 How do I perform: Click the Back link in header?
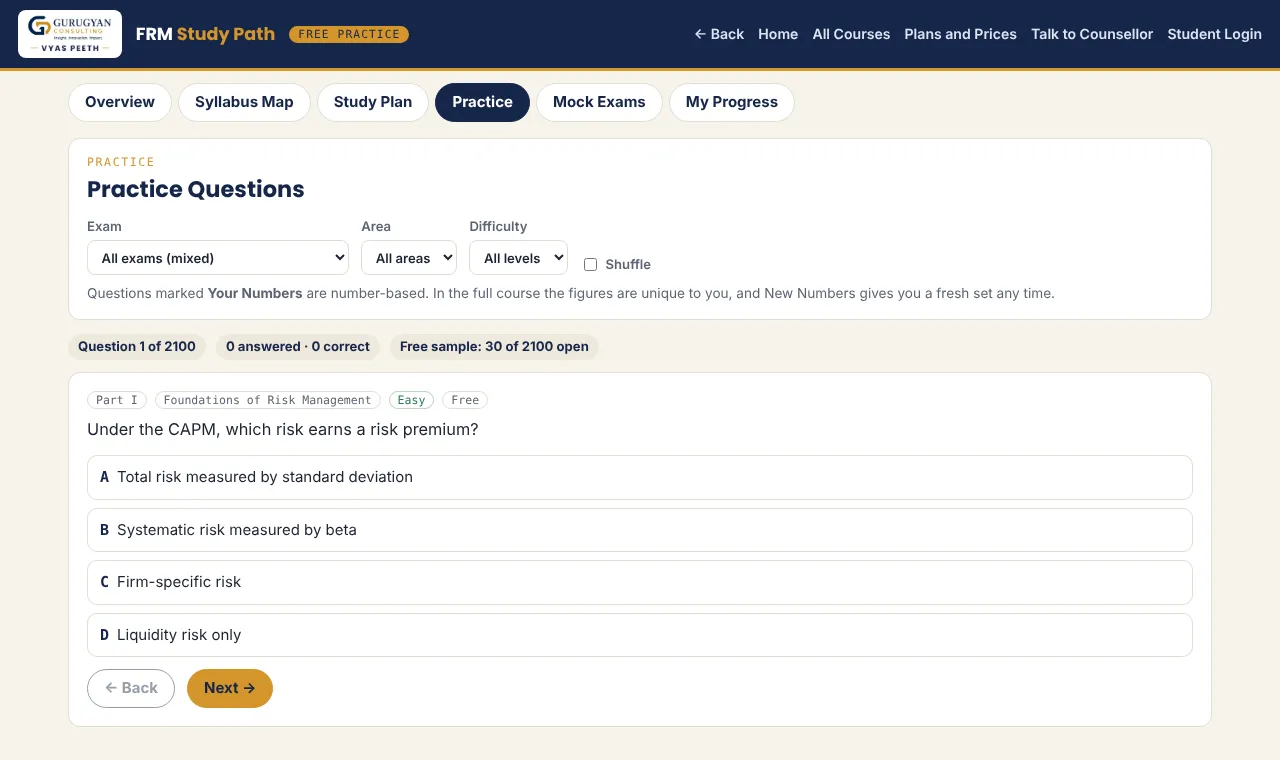[x=719, y=34]
